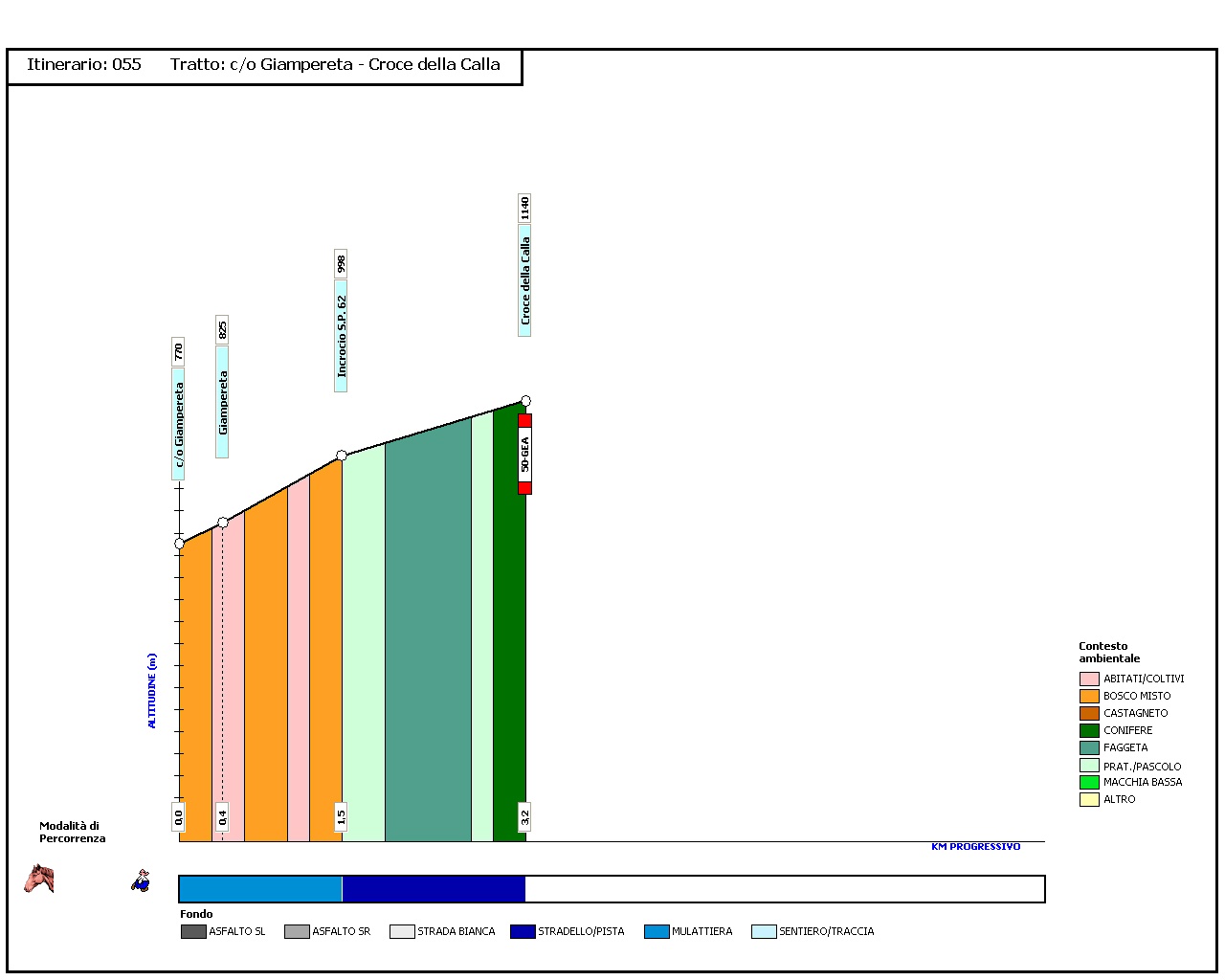Click the STRADELLO/PISTA dark blue legend swatch
Screen dimensions: 1225x980
click(523, 931)
